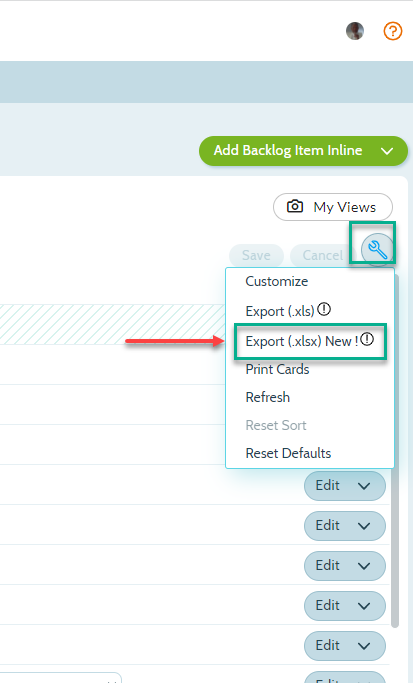Viewport: 413px width, 683px height.
Task: Choose Reset Defaults from the menu
Action: click(288, 453)
